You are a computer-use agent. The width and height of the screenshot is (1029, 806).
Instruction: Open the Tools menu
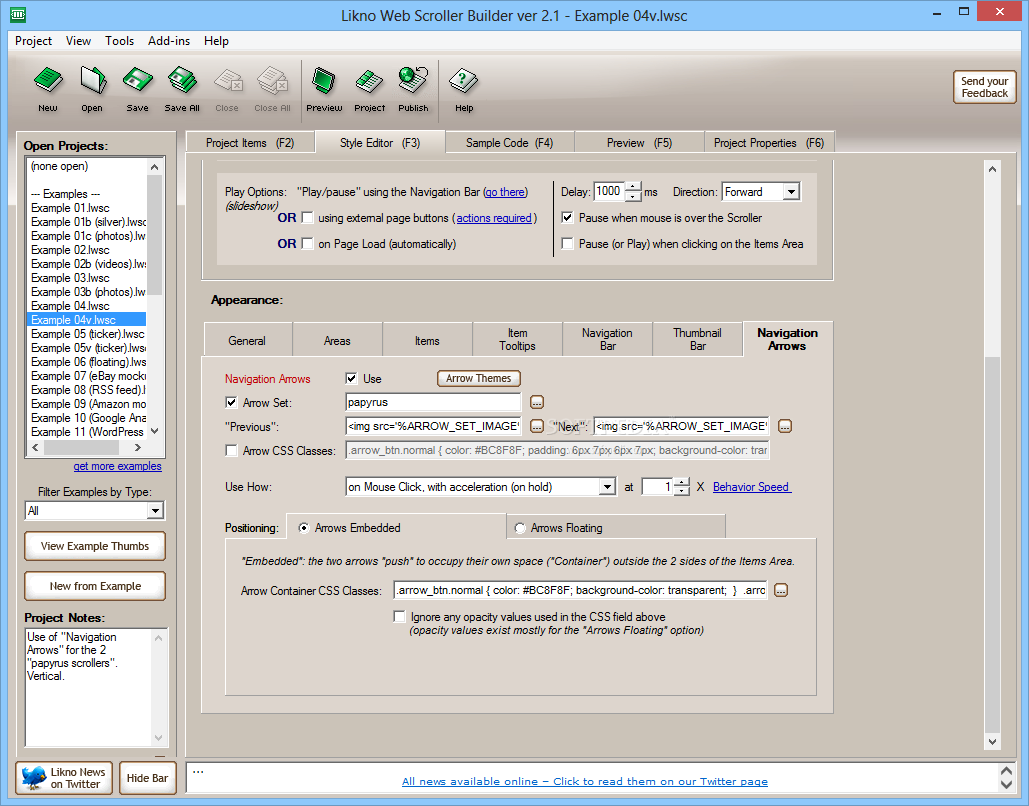pyautogui.click(x=119, y=41)
